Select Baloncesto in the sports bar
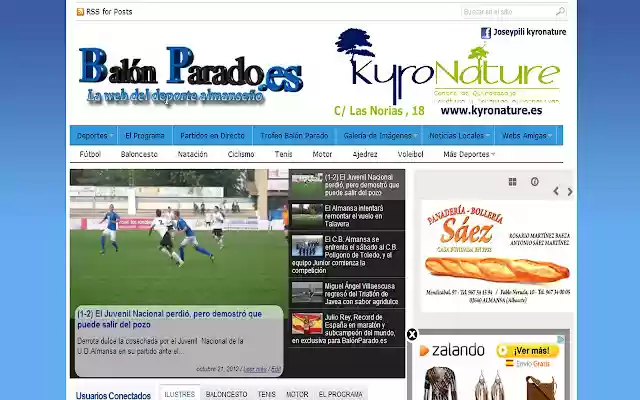Screen dimensions: 640x400 tap(139, 154)
